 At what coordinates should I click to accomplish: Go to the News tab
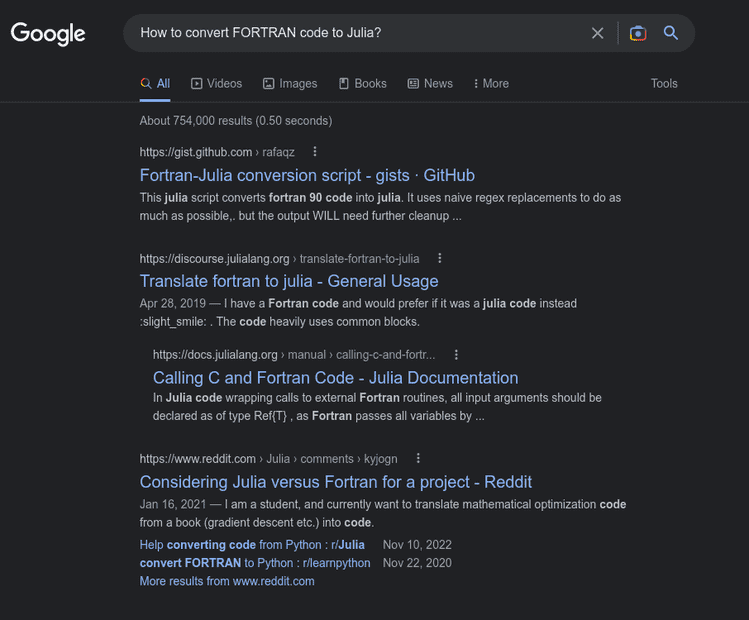430,84
